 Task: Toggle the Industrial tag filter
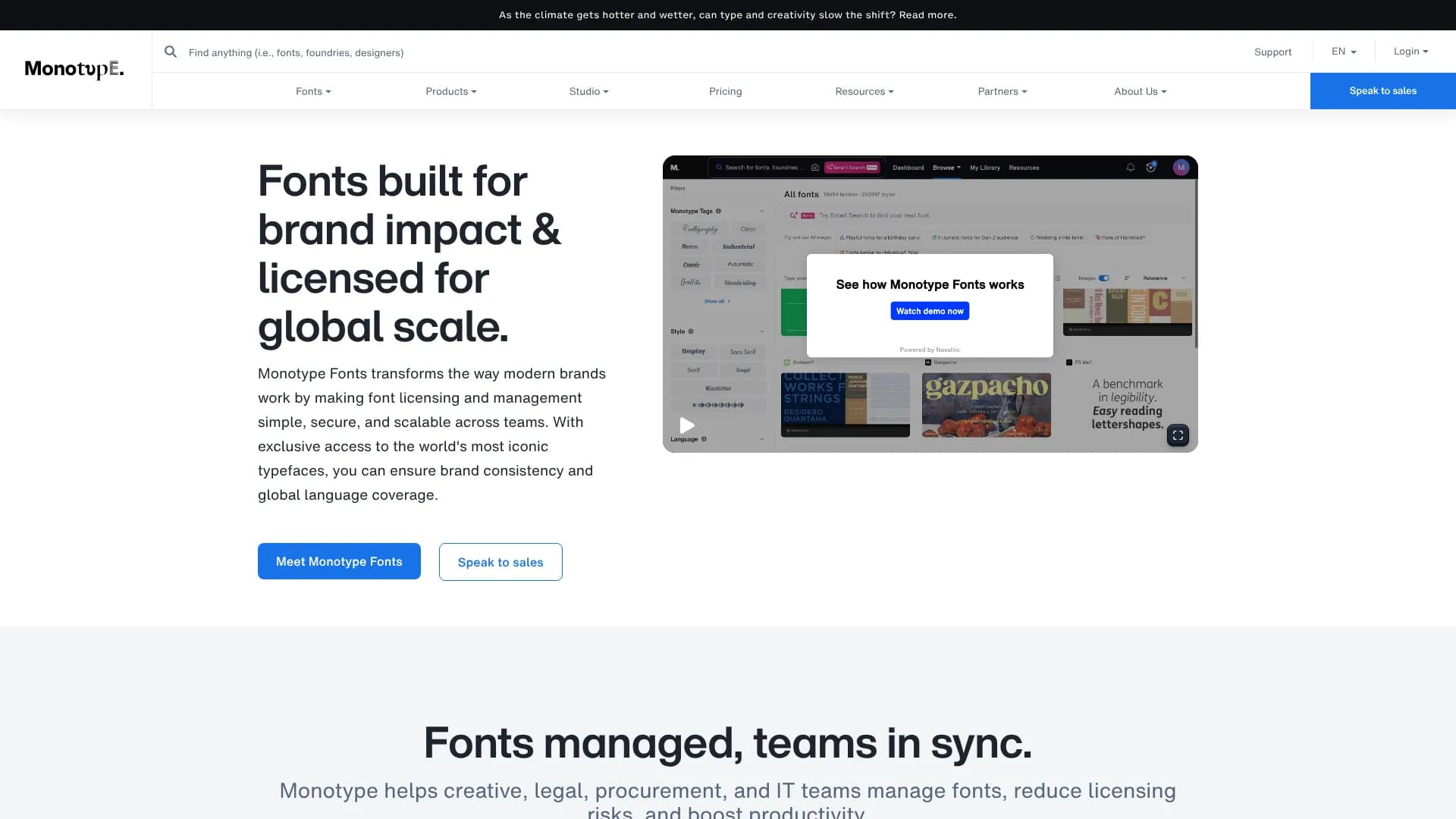click(739, 246)
